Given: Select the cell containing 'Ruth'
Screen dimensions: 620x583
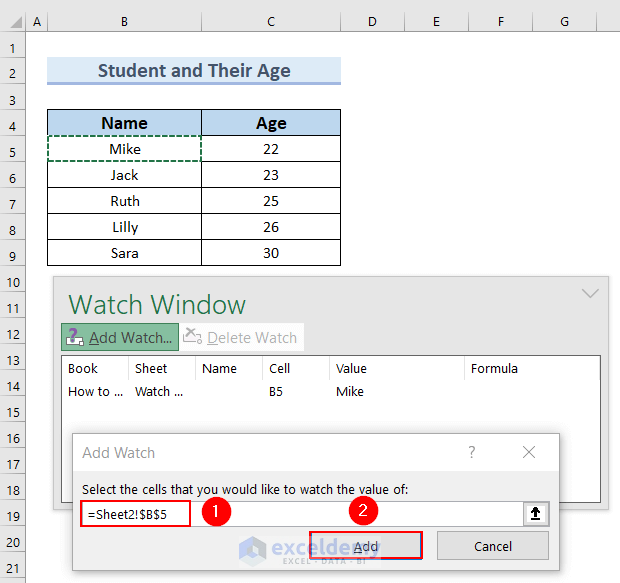Looking at the screenshot, I should [x=124, y=201].
